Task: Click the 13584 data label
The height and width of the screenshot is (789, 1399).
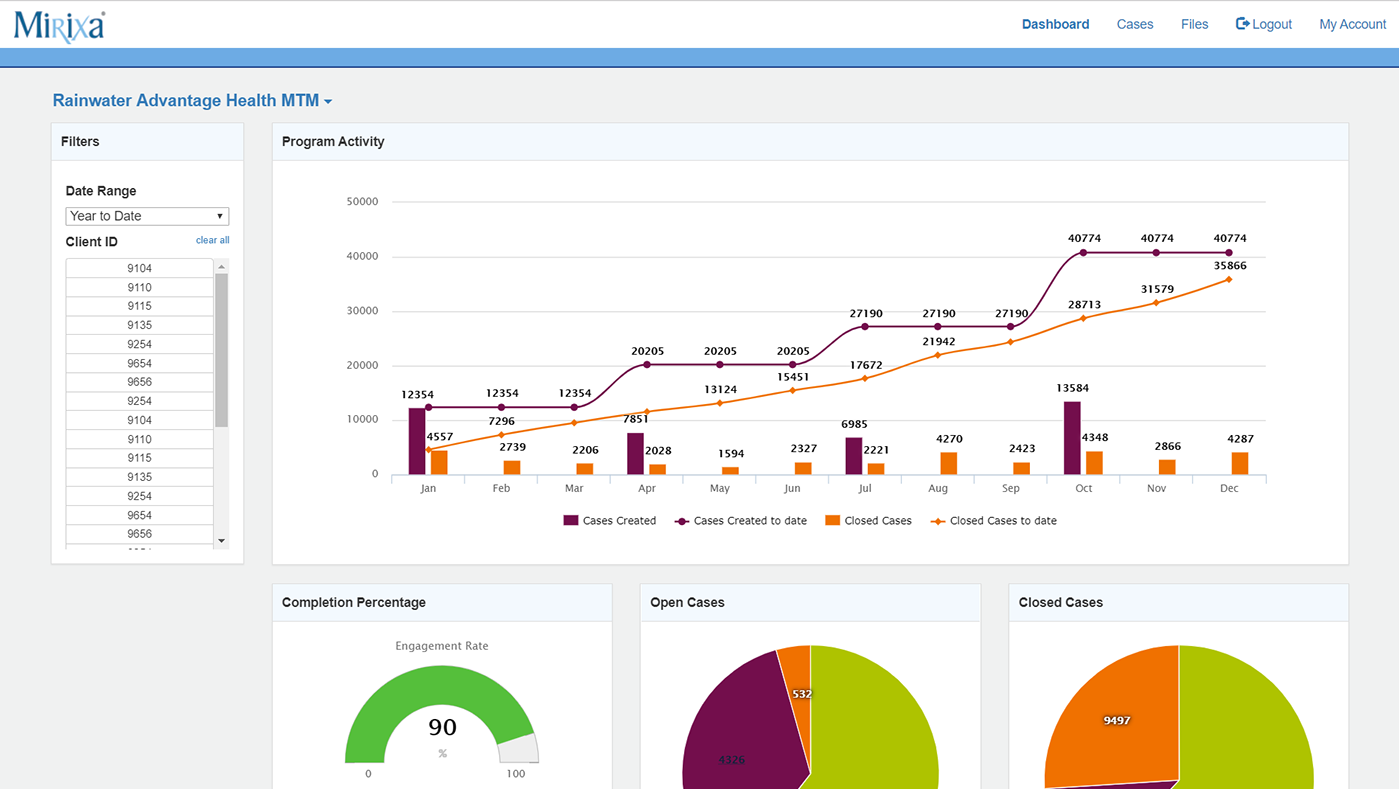Action: tap(1072, 388)
